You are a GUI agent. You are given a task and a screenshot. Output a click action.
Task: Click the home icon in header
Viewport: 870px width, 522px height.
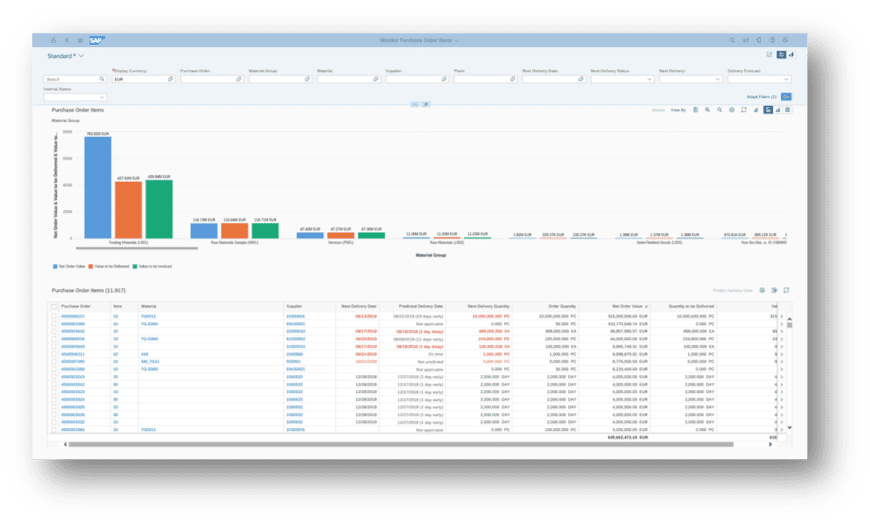click(79, 40)
